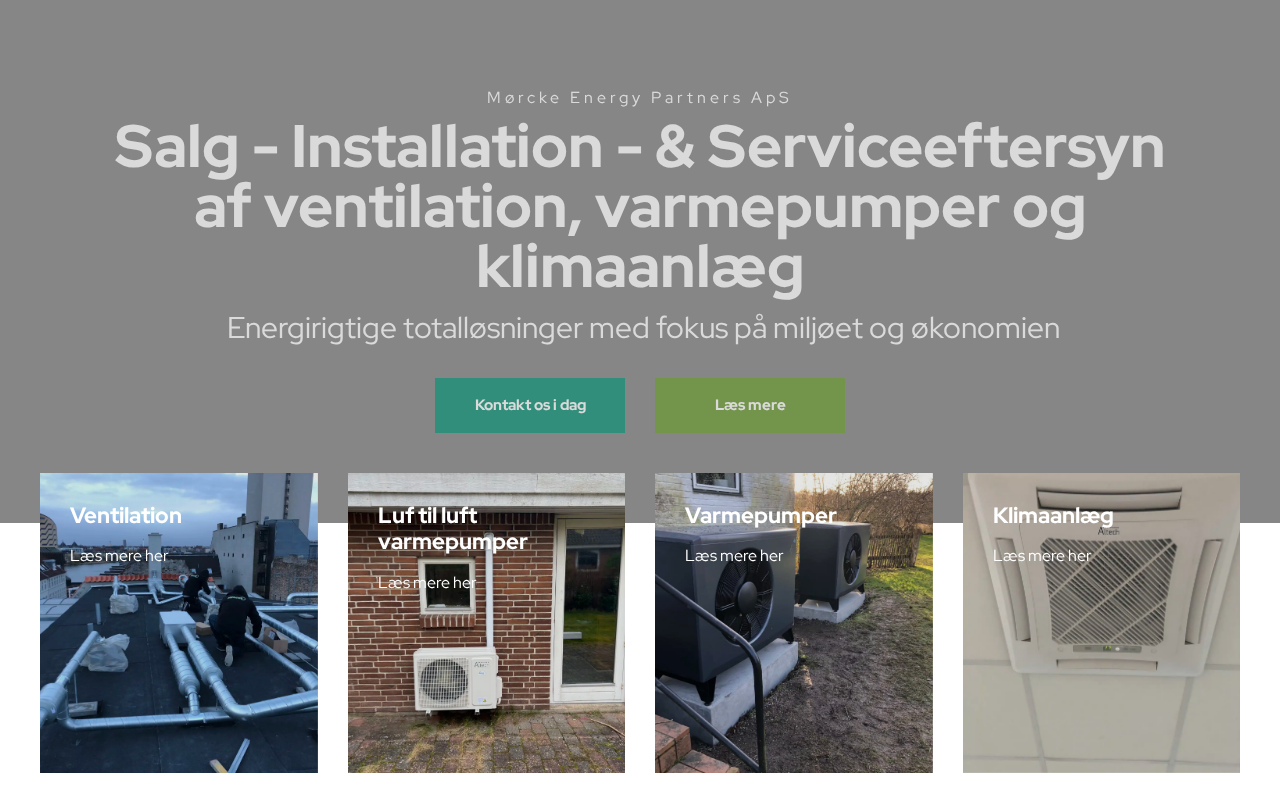
Task: Click the rear heat pump unit by the fence
Action: (x=834, y=563)
